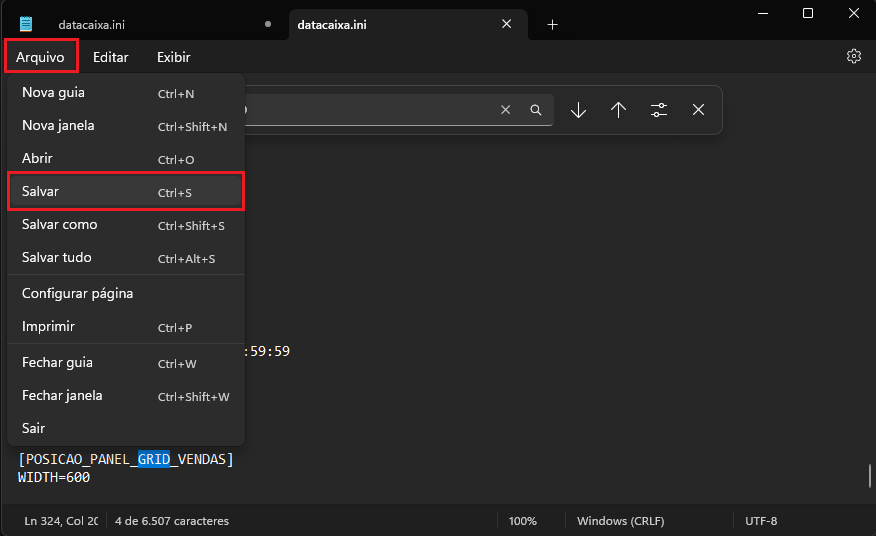Close the find bar
This screenshot has height=536, width=876.
[698, 110]
